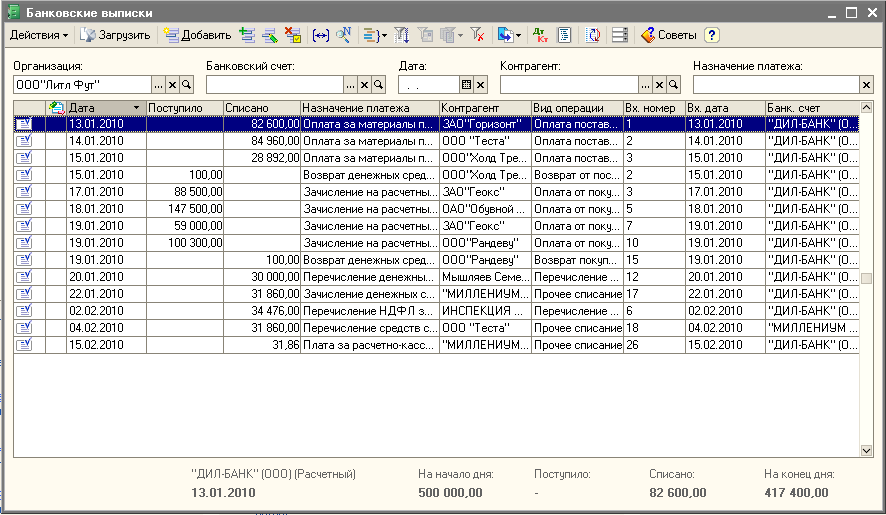Image resolution: width=886 pixels, height=515 pixels.
Task: Clear the Назначение платежа filter field
Action: (x=866, y=85)
